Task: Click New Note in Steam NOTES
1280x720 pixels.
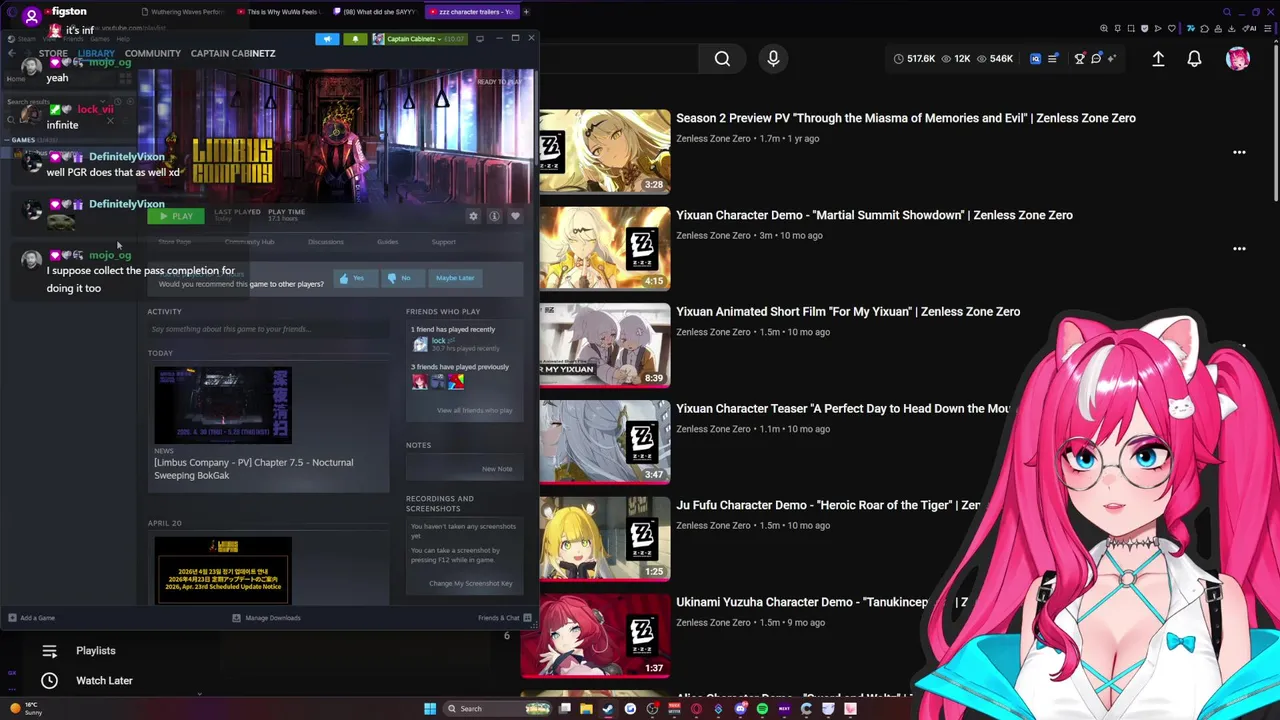Action: coord(497,468)
